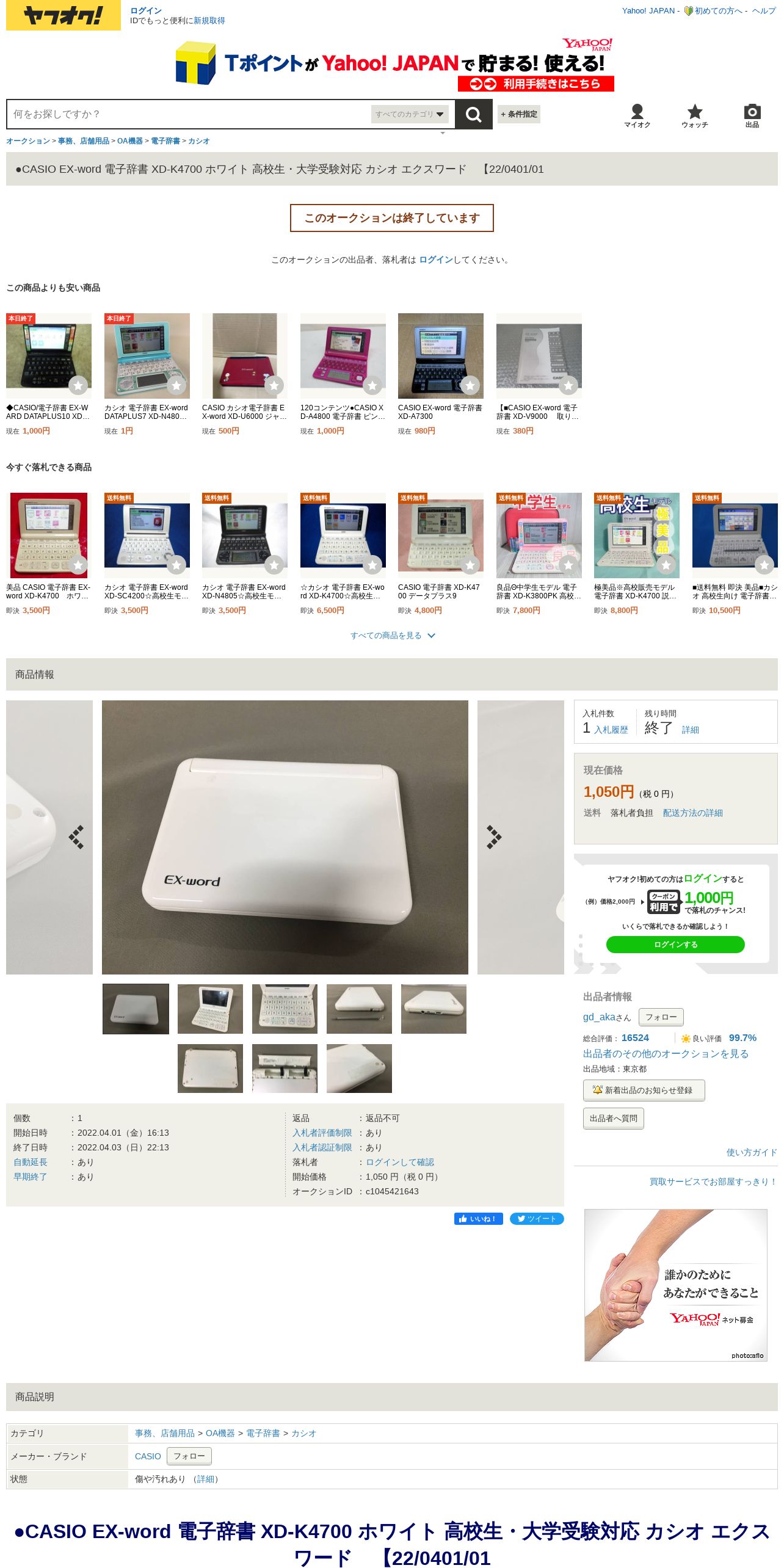This screenshot has height=1568, width=784.
Task: Open 入札履歴 bid history link
Action: coord(611,730)
